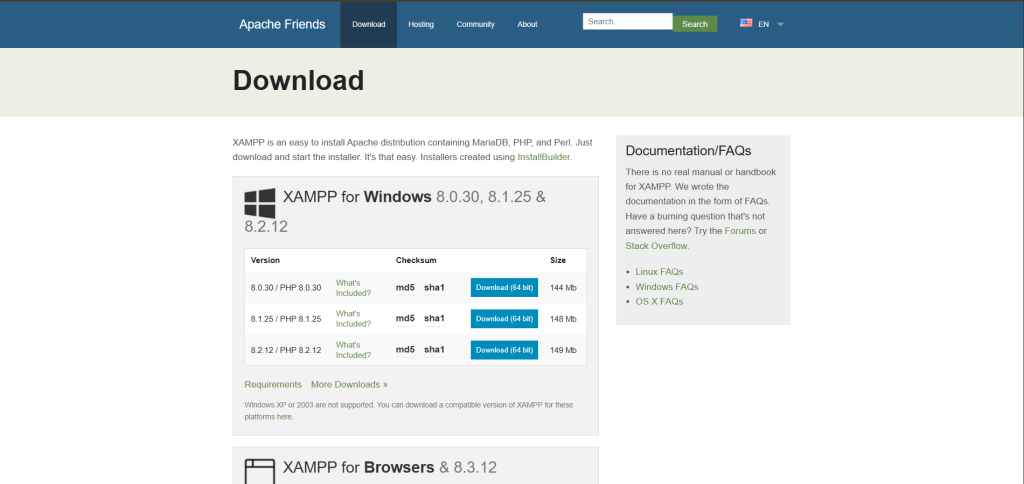Follow the 'here' compatible version link
The image size is (1024, 484).
284,417
